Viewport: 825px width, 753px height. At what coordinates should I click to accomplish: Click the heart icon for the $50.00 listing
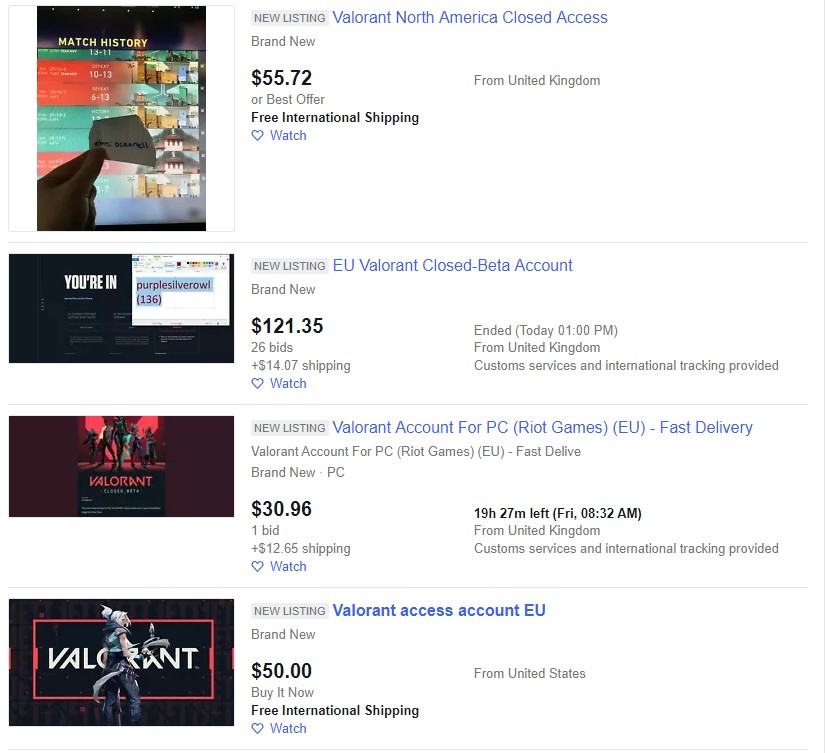click(x=257, y=729)
